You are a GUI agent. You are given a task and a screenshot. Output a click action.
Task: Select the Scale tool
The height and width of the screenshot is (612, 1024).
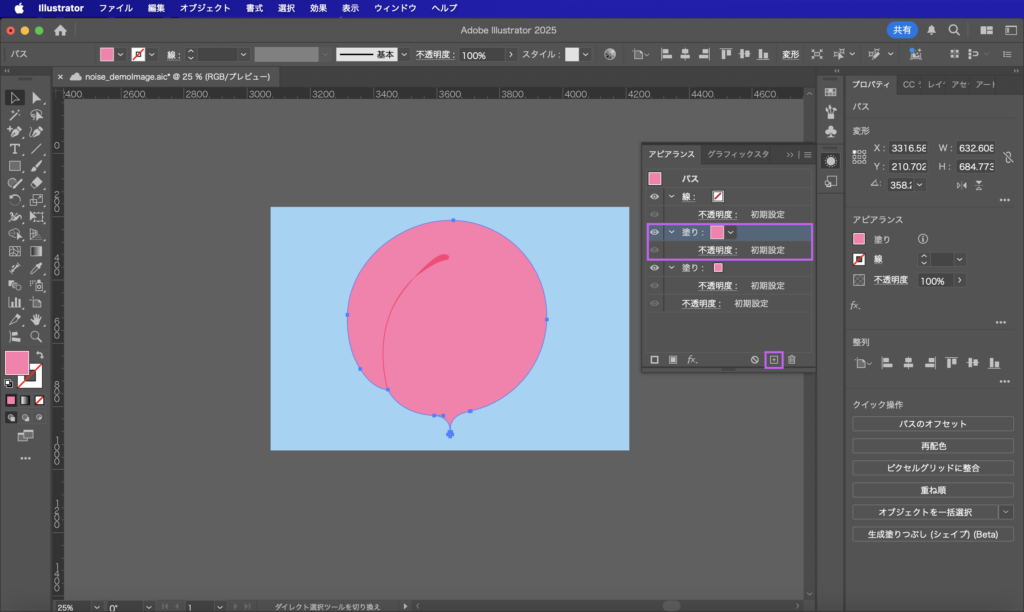[37, 201]
